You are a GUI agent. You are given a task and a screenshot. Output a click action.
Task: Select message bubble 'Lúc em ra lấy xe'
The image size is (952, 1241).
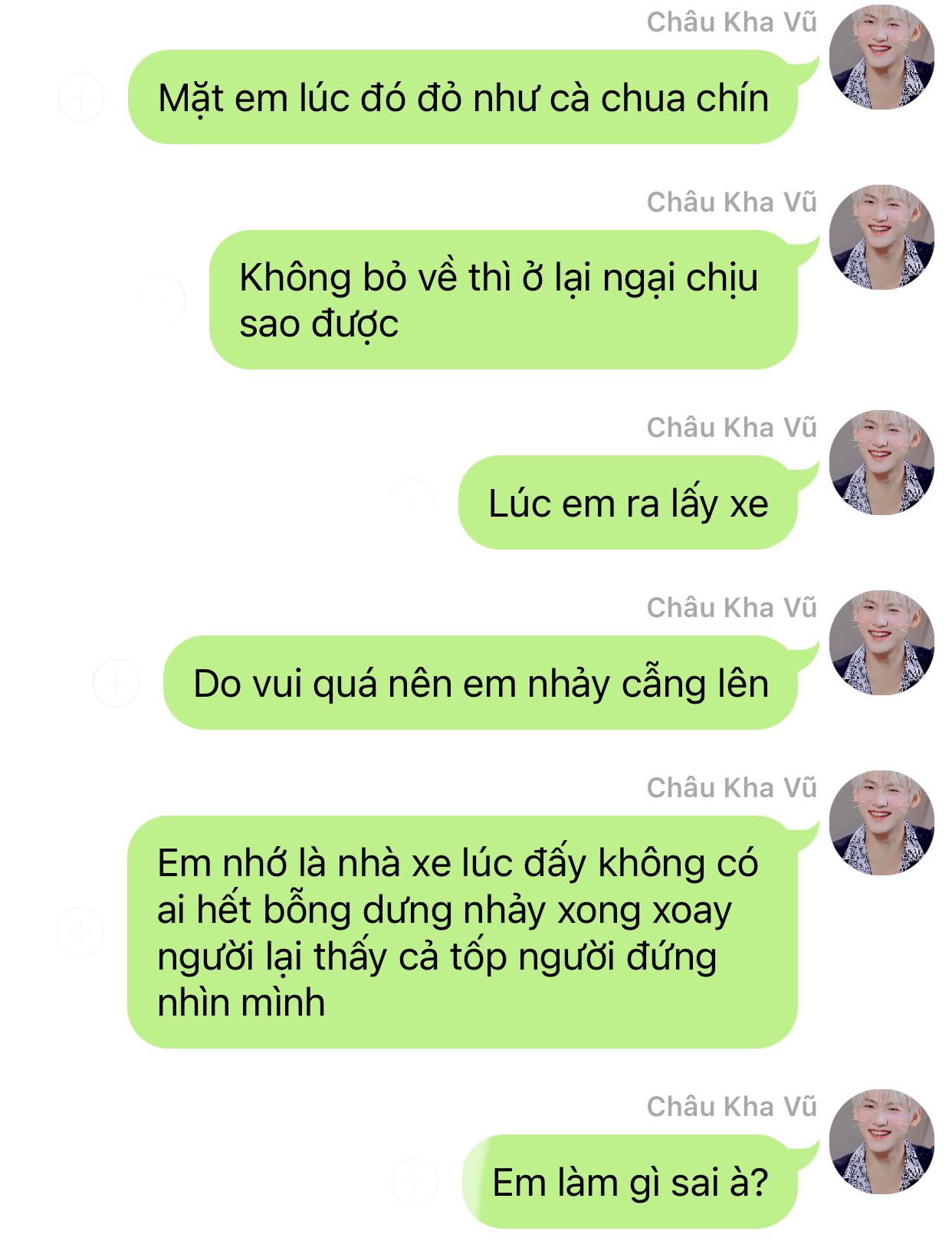[628, 503]
